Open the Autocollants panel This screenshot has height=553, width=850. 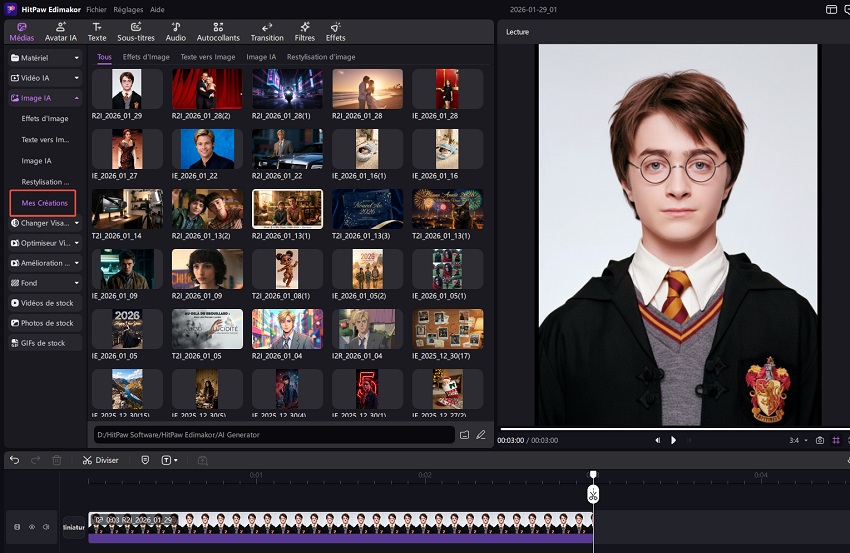pyautogui.click(x=218, y=32)
